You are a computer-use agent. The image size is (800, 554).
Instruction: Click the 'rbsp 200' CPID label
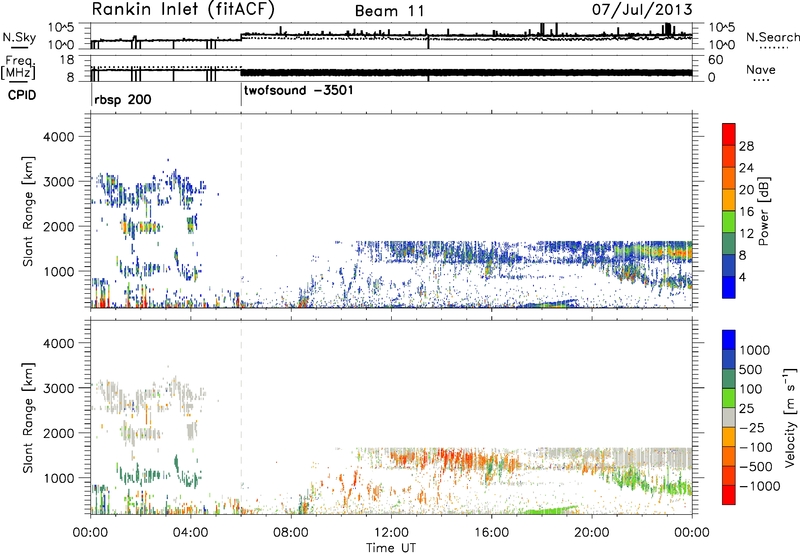tap(122, 99)
